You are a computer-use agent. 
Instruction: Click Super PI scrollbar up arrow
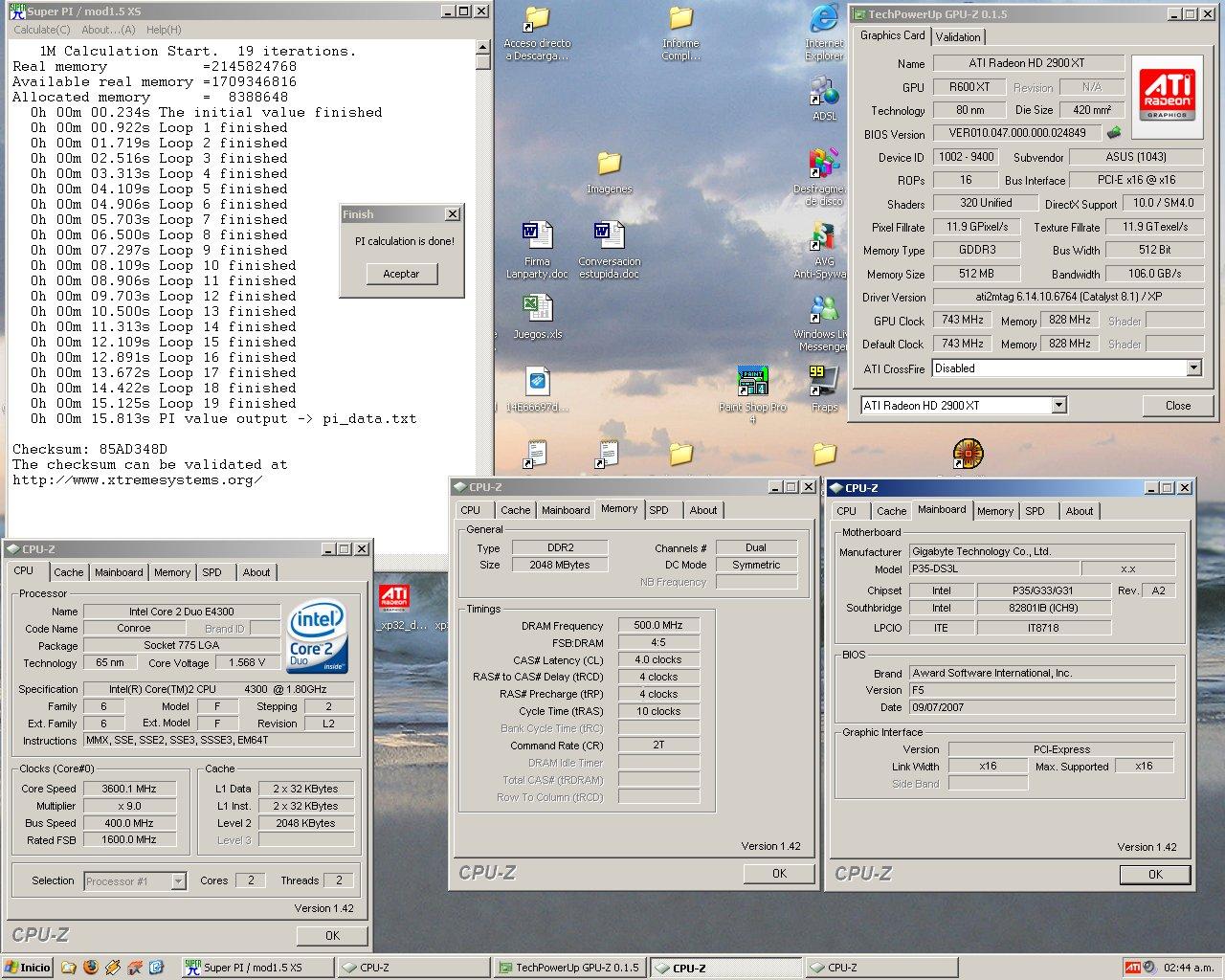pos(483,47)
